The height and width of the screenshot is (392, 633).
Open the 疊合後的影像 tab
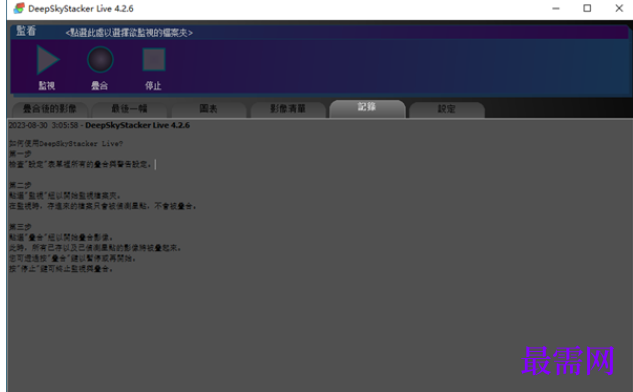50,109
